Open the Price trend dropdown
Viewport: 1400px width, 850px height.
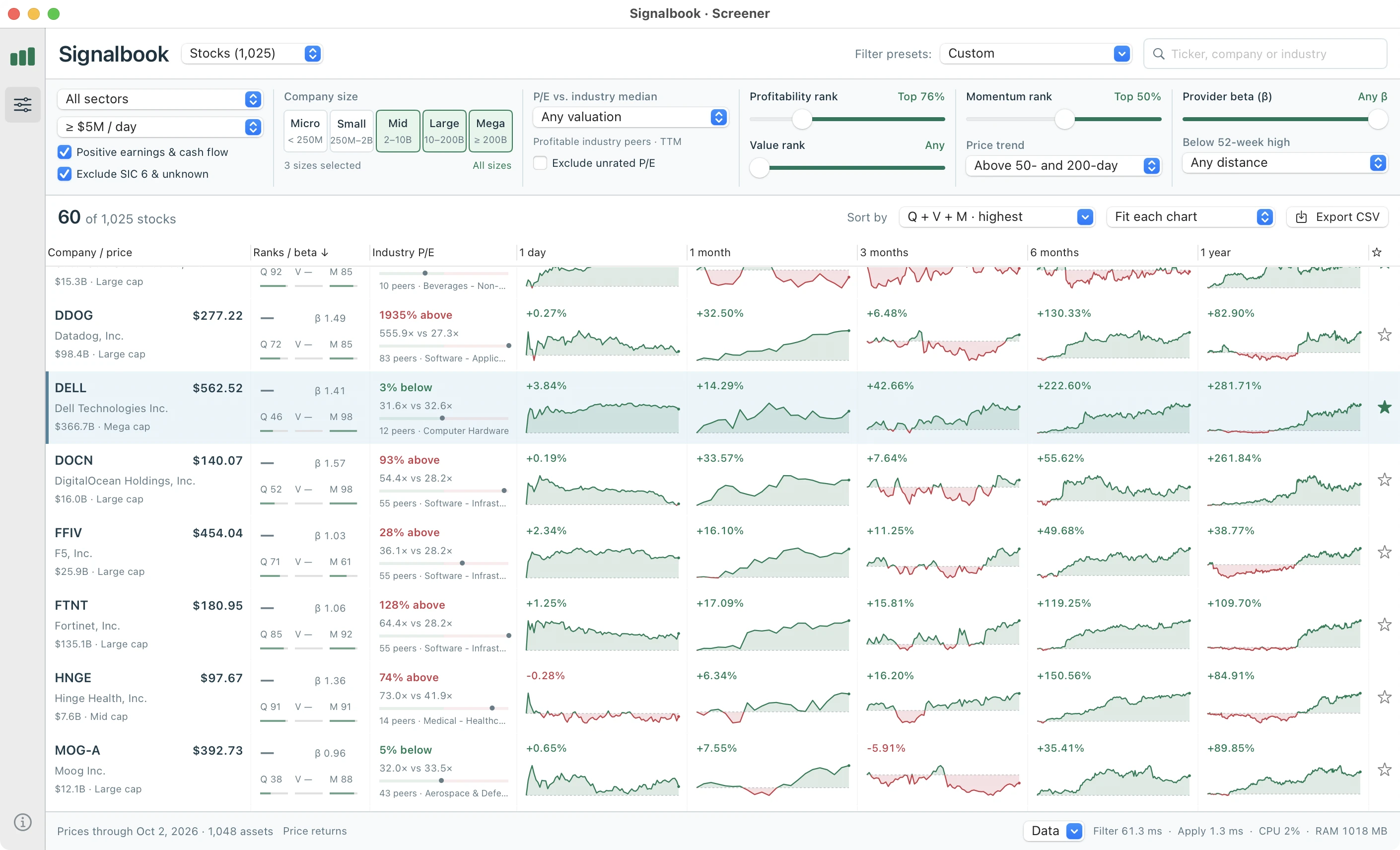click(x=1063, y=165)
